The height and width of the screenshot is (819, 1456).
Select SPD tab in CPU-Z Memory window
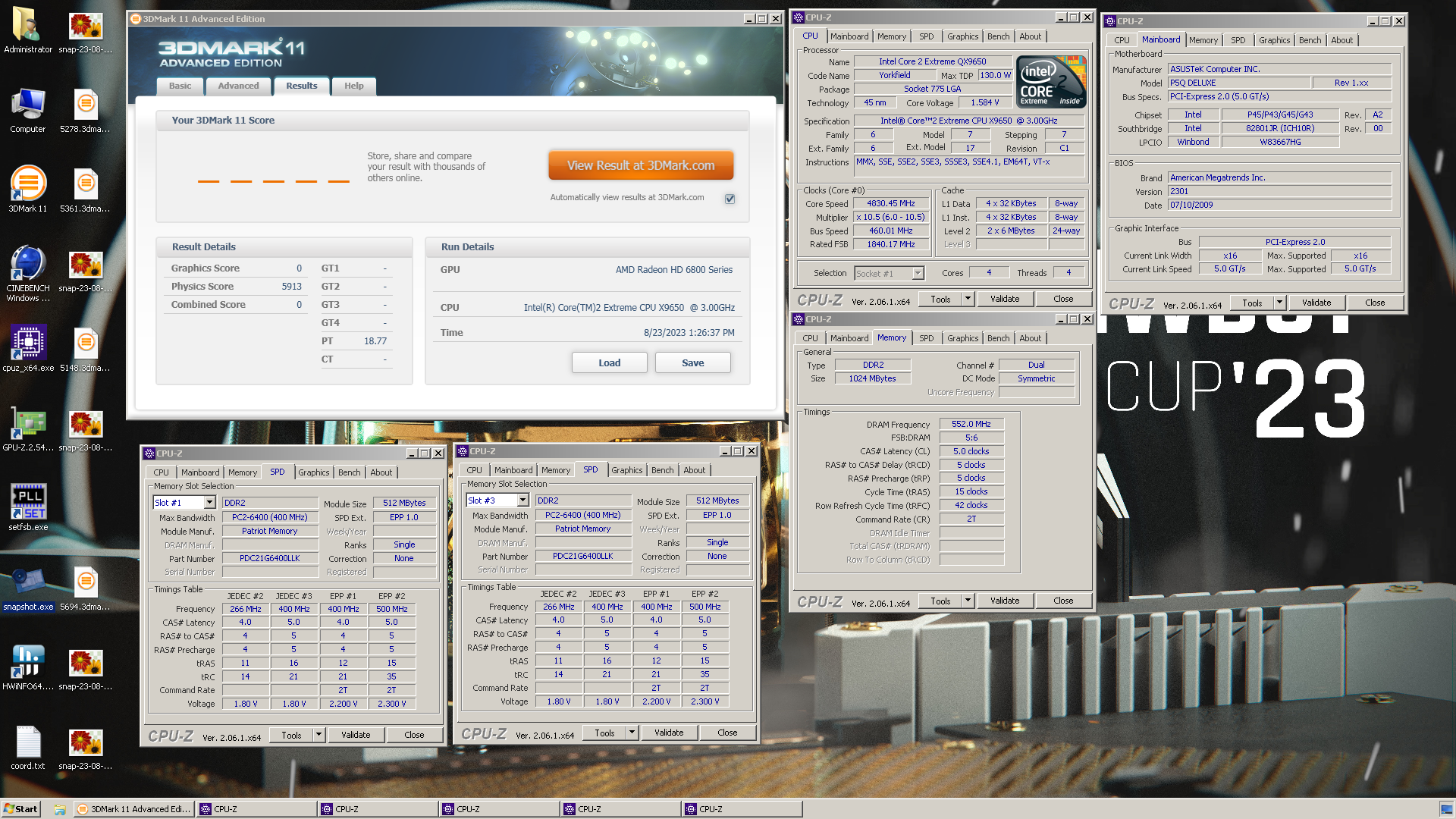(926, 338)
